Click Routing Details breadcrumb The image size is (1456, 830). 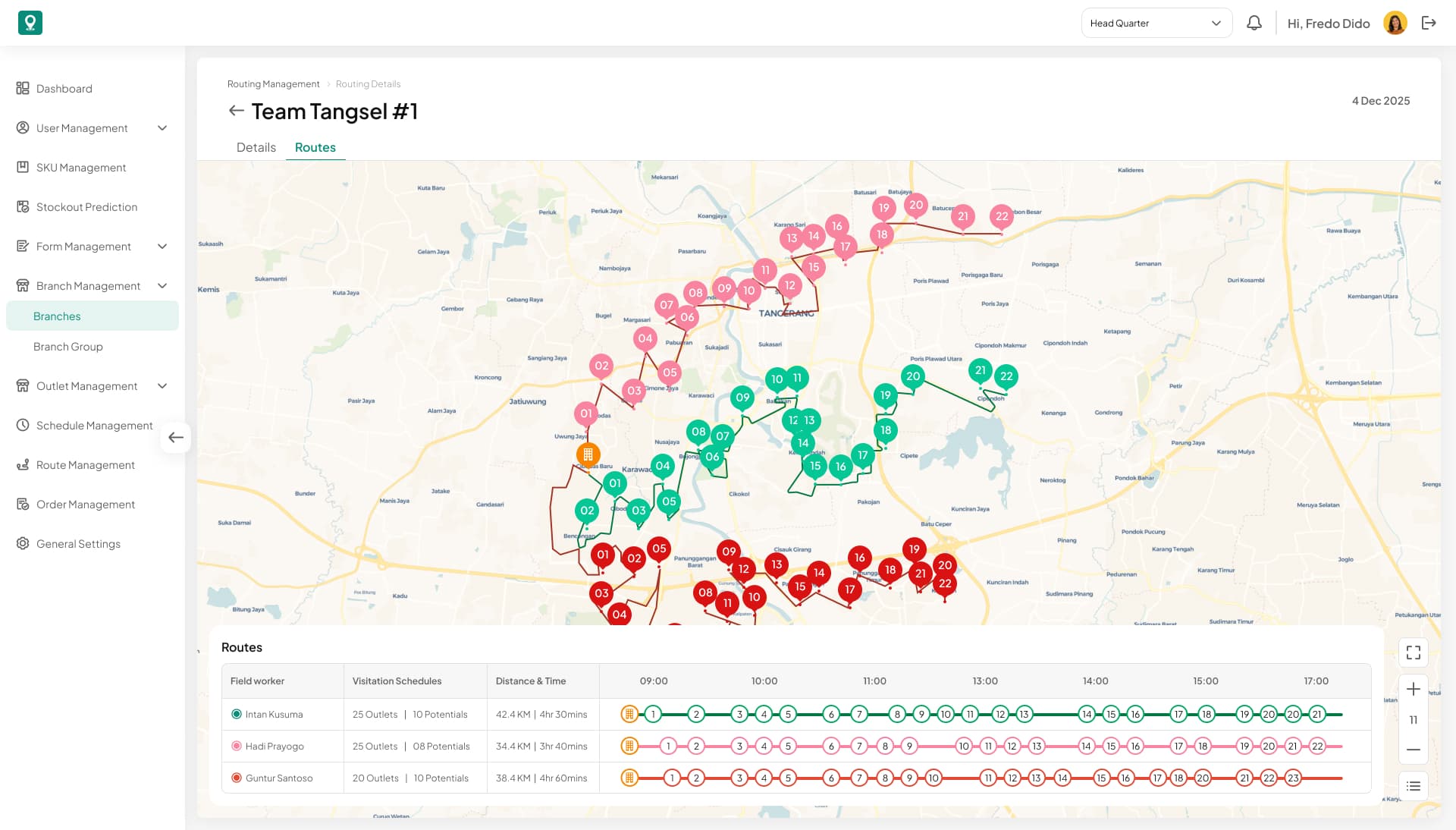pos(368,83)
